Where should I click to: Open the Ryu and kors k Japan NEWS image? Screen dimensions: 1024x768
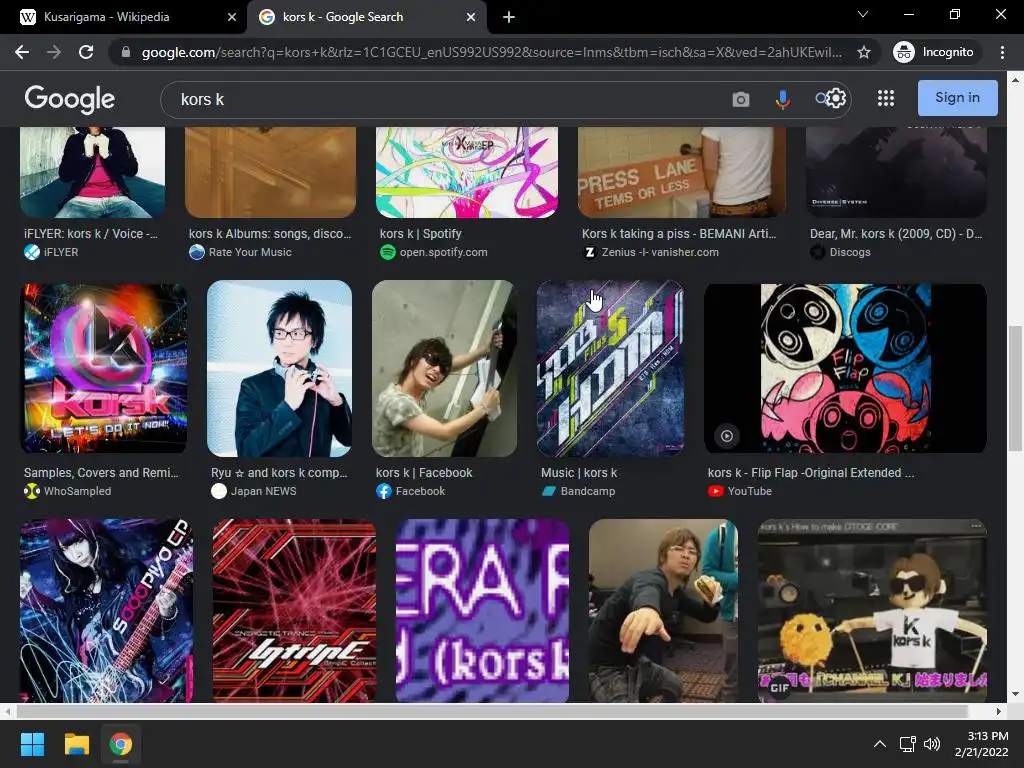(x=280, y=368)
